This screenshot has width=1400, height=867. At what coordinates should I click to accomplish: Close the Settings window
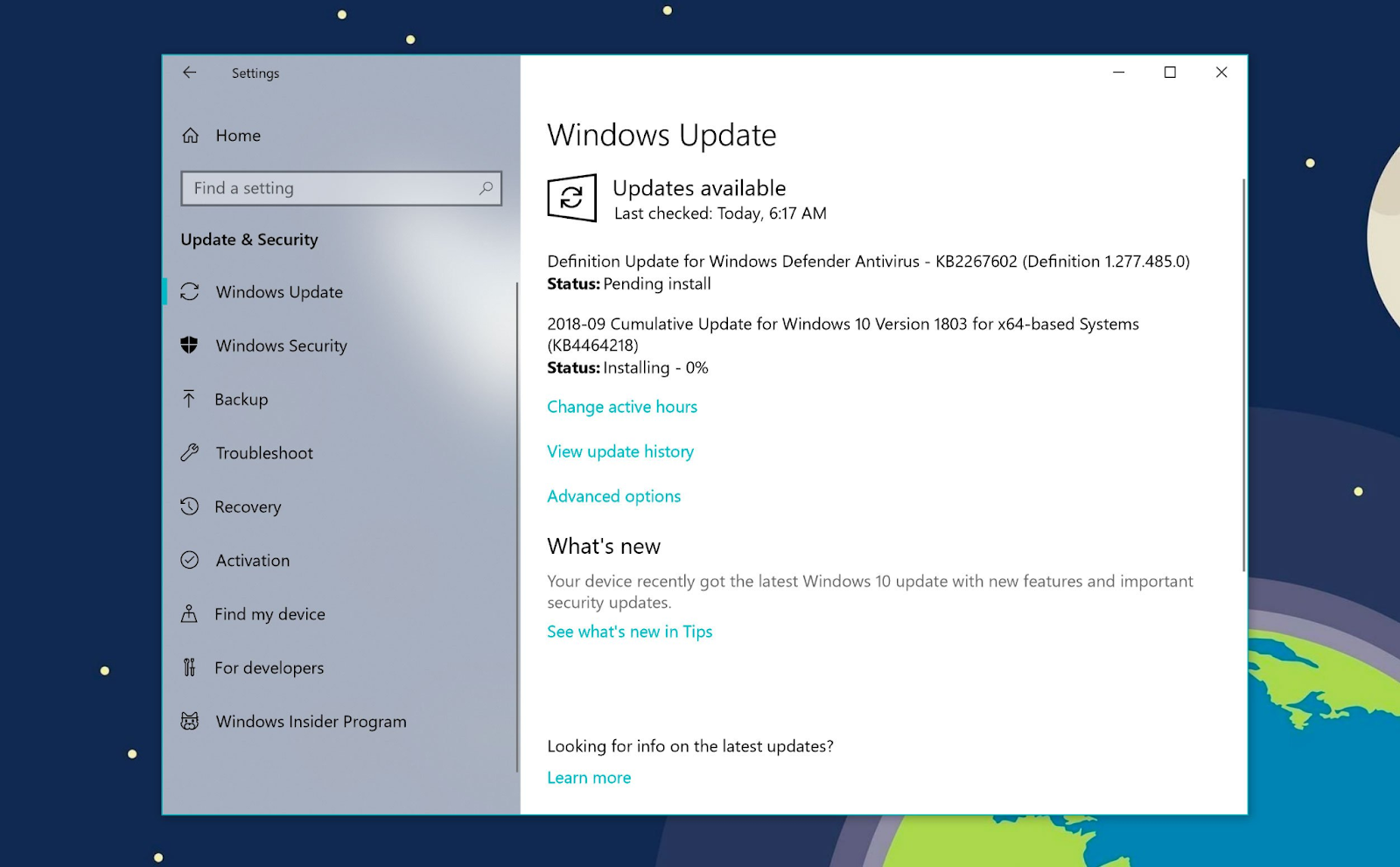1221,73
